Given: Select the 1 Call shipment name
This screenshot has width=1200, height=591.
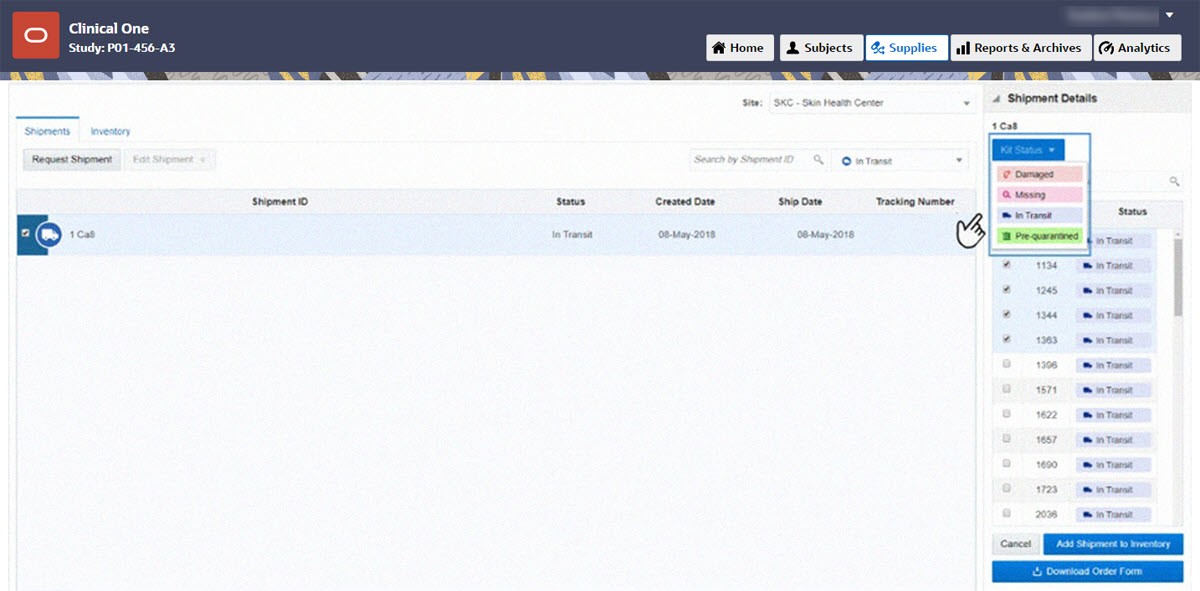Looking at the screenshot, I should pyautogui.click(x=81, y=235).
